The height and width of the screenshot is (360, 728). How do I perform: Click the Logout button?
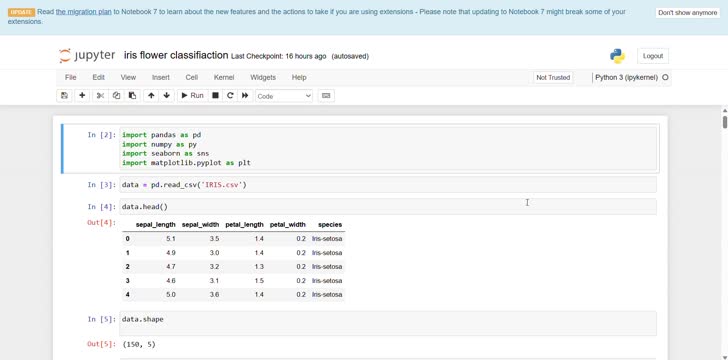coord(653,56)
